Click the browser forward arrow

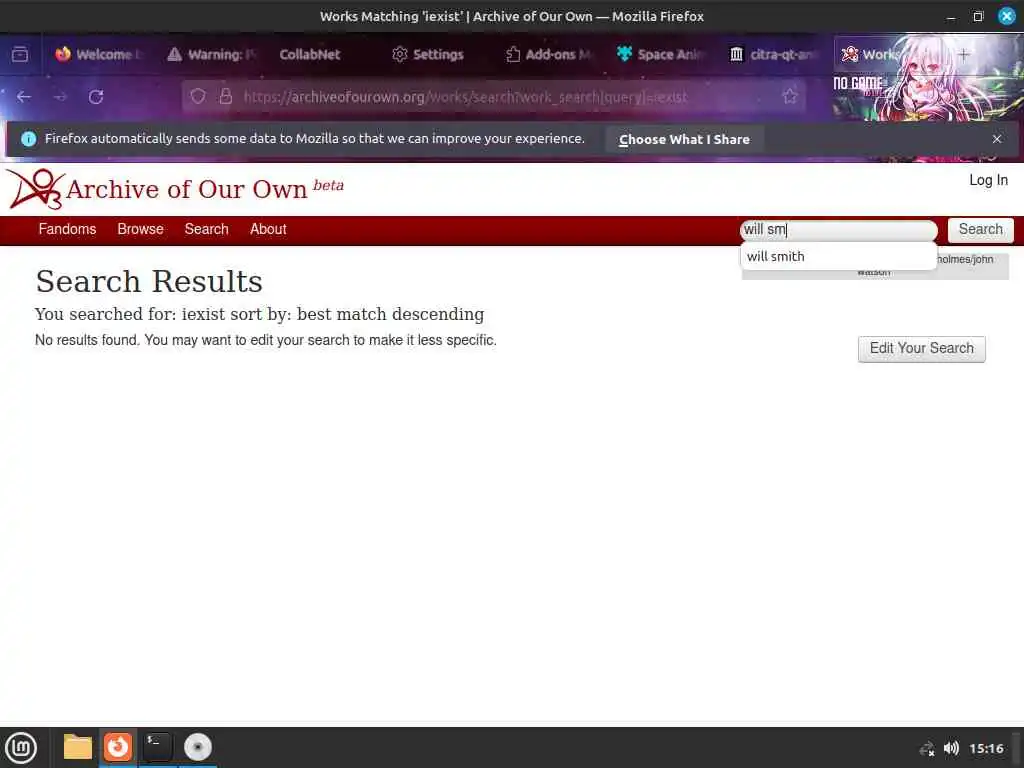click(60, 97)
